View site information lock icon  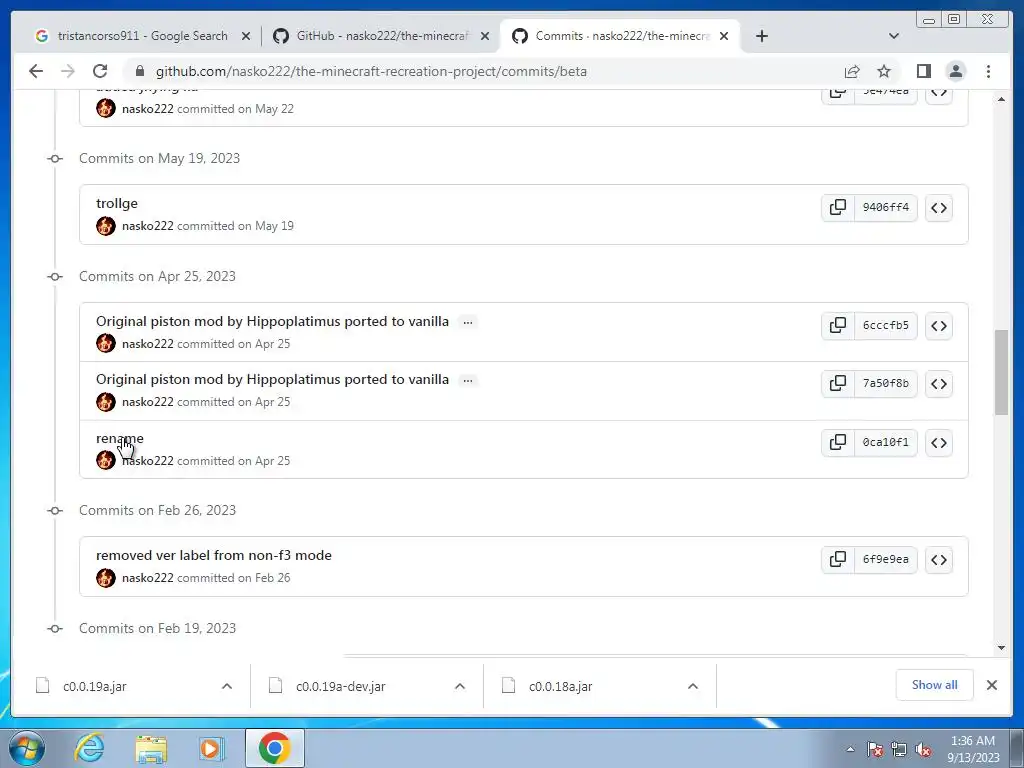coord(139,71)
